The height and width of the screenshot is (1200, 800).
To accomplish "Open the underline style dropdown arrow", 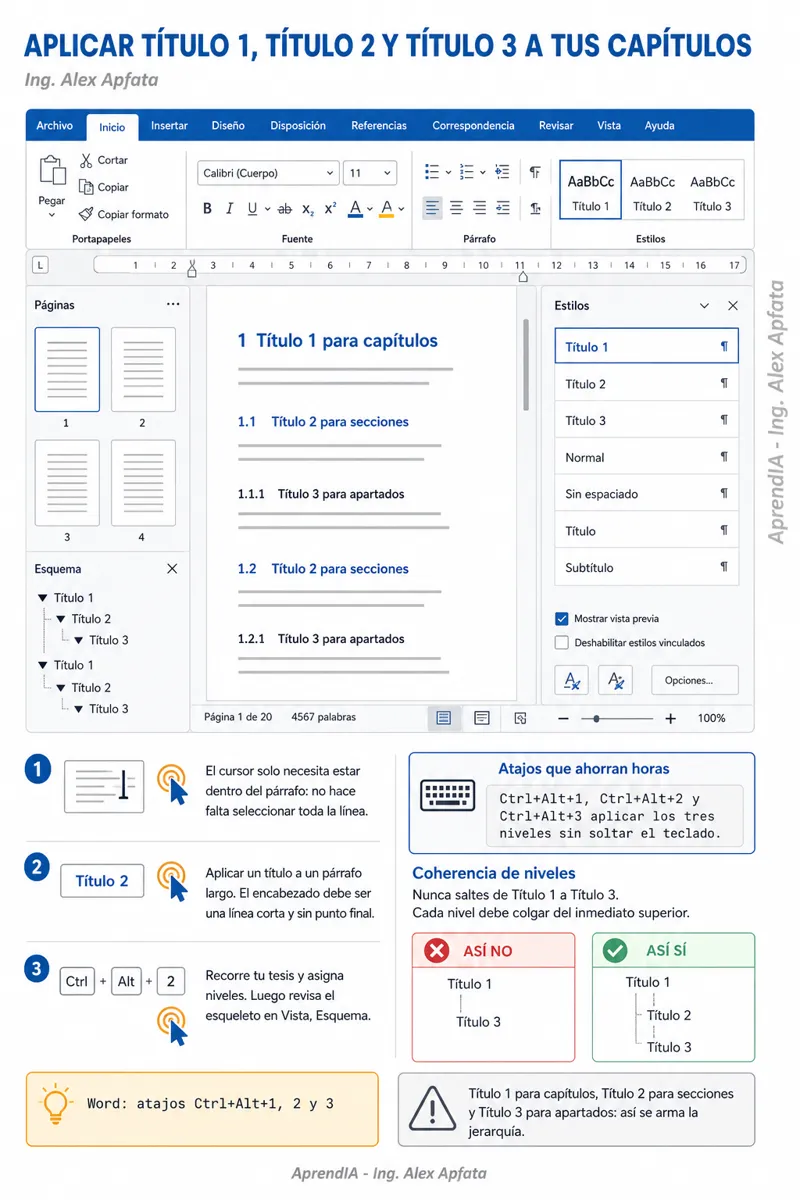I will (267, 209).
